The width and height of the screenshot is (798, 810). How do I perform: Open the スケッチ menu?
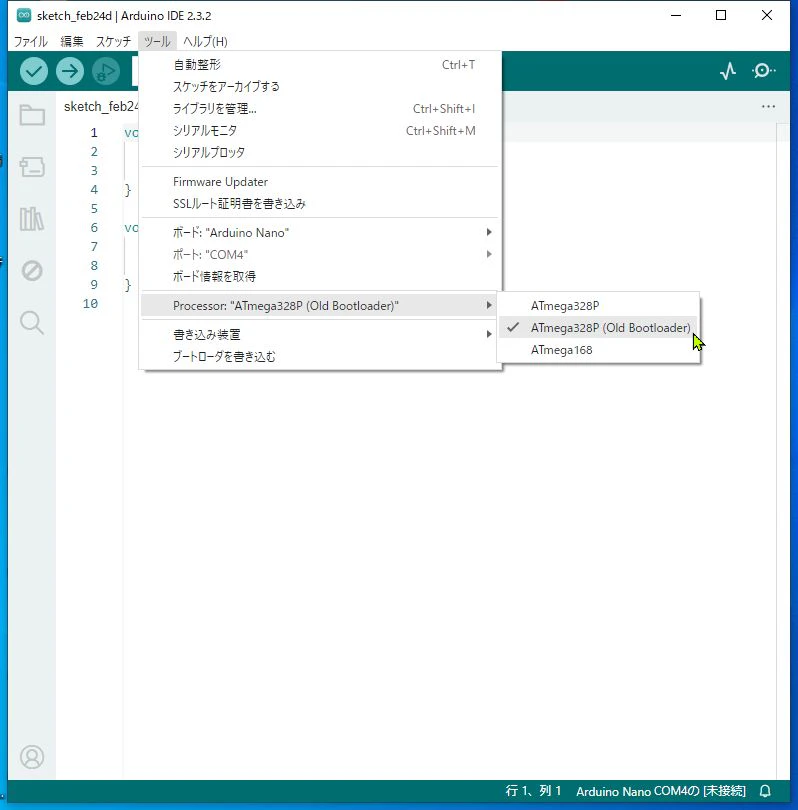click(x=114, y=41)
